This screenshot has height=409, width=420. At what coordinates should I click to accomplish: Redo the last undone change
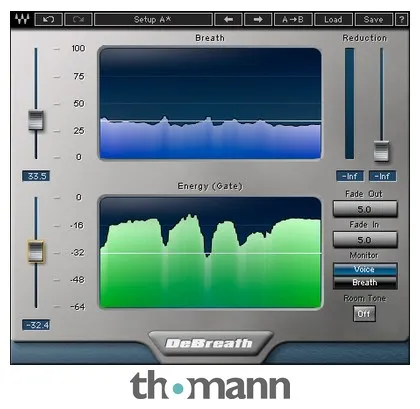(x=78, y=19)
